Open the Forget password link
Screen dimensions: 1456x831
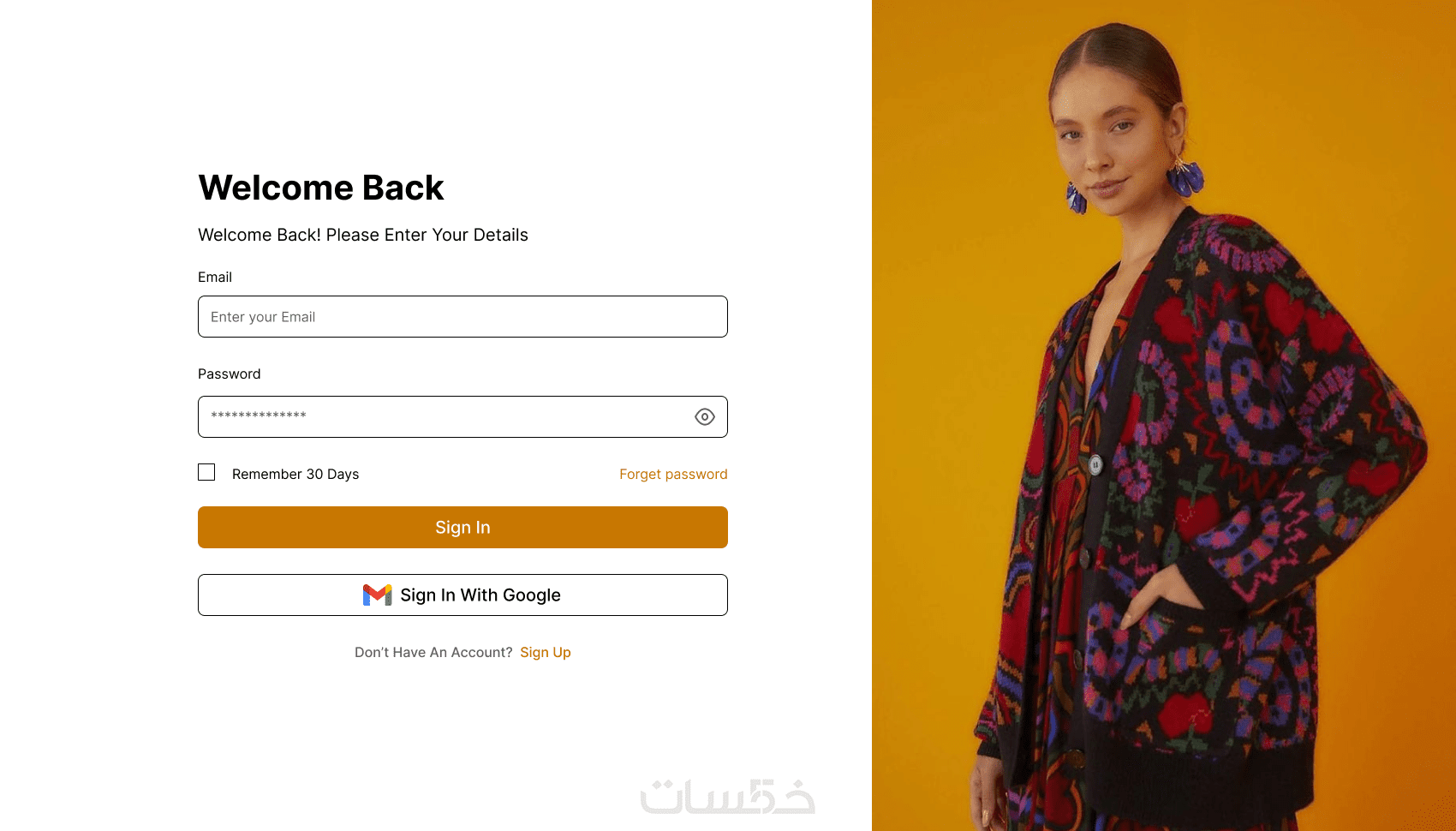click(673, 474)
